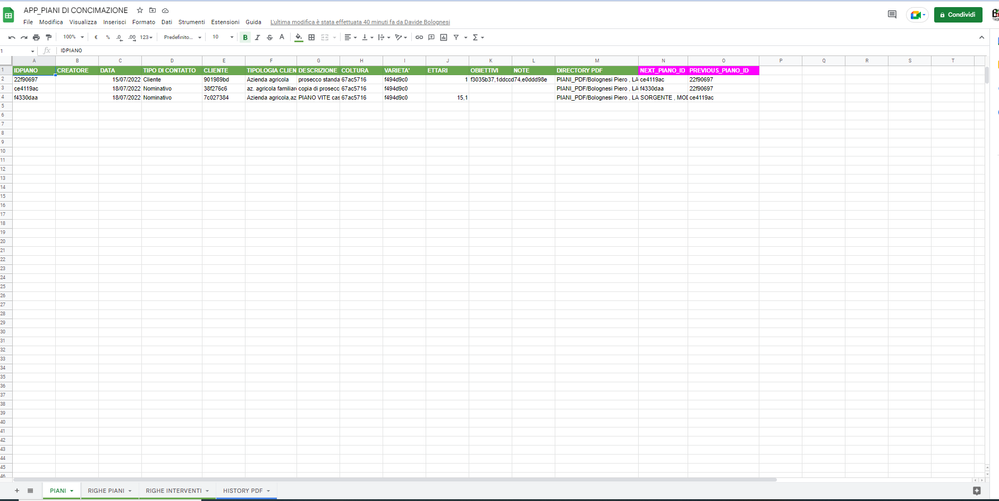Viewport: 999px width, 501px height.
Task: Open the Predefinito font dropdown
Action: coord(182,38)
